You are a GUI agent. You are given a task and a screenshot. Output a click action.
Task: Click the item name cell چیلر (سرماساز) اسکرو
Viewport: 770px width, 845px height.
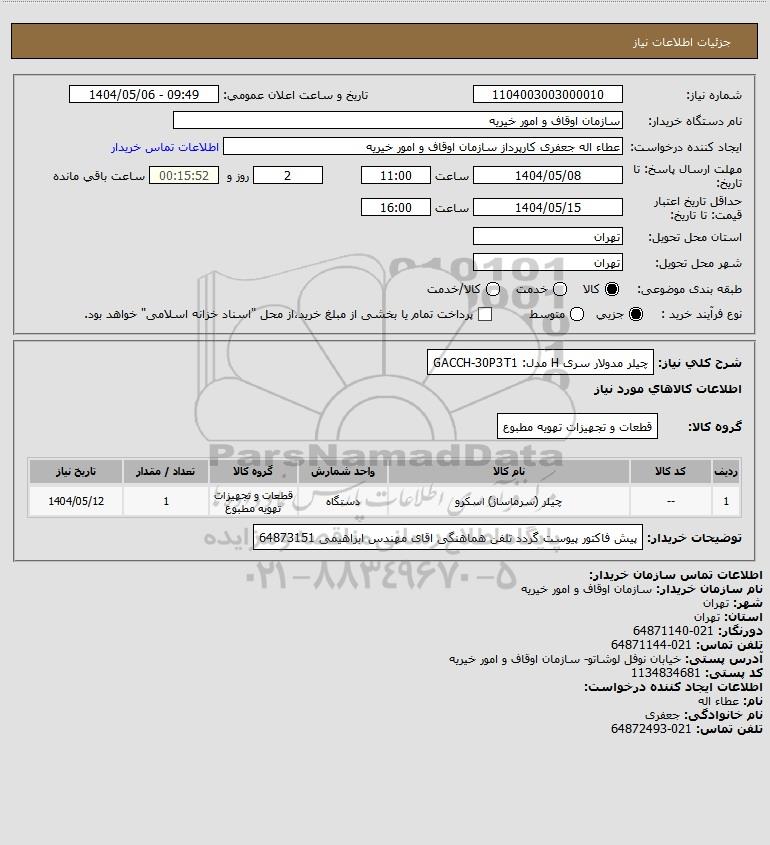click(509, 501)
